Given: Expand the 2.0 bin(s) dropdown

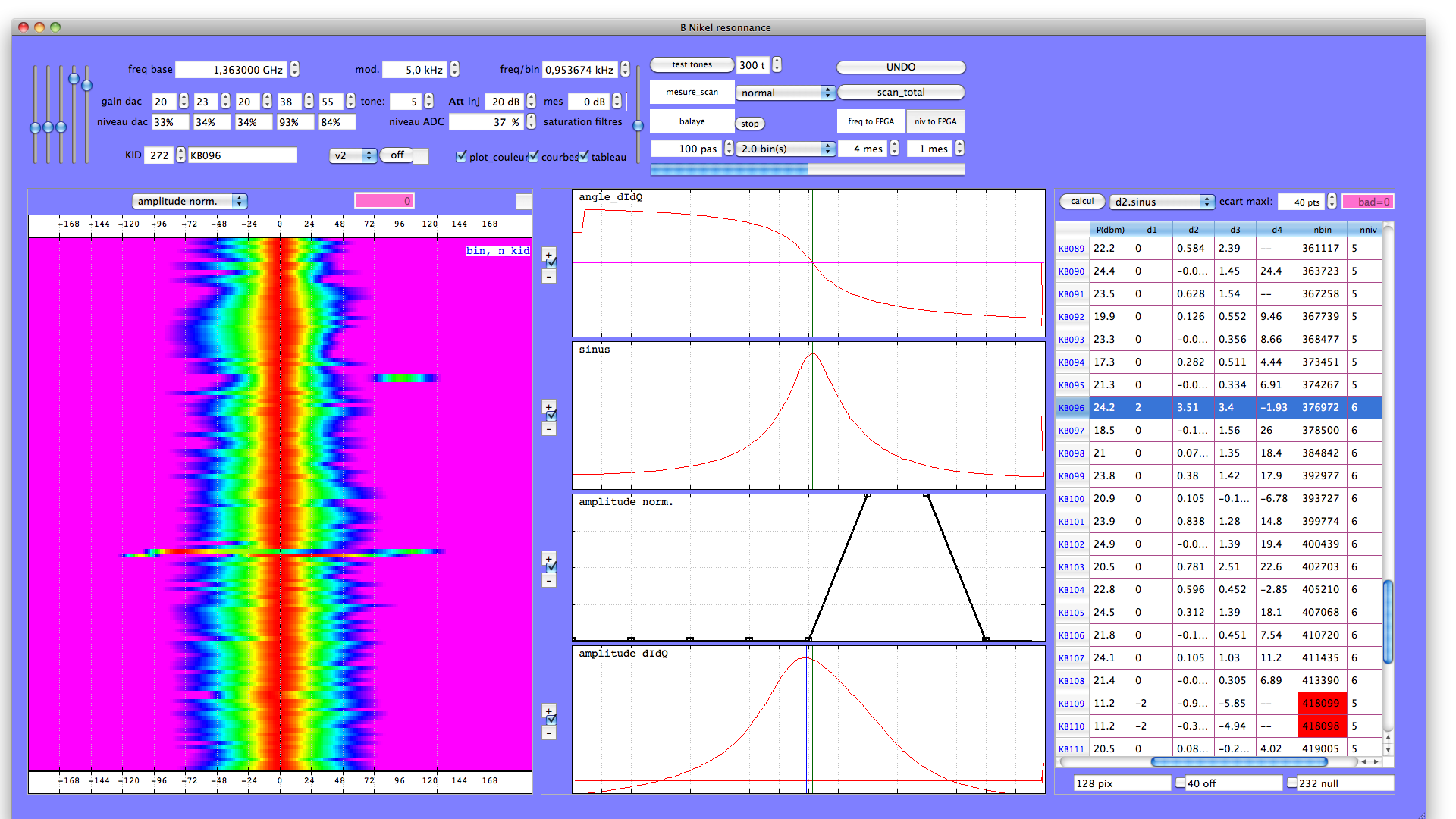Looking at the screenshot, I should click(x=786, y=149).
